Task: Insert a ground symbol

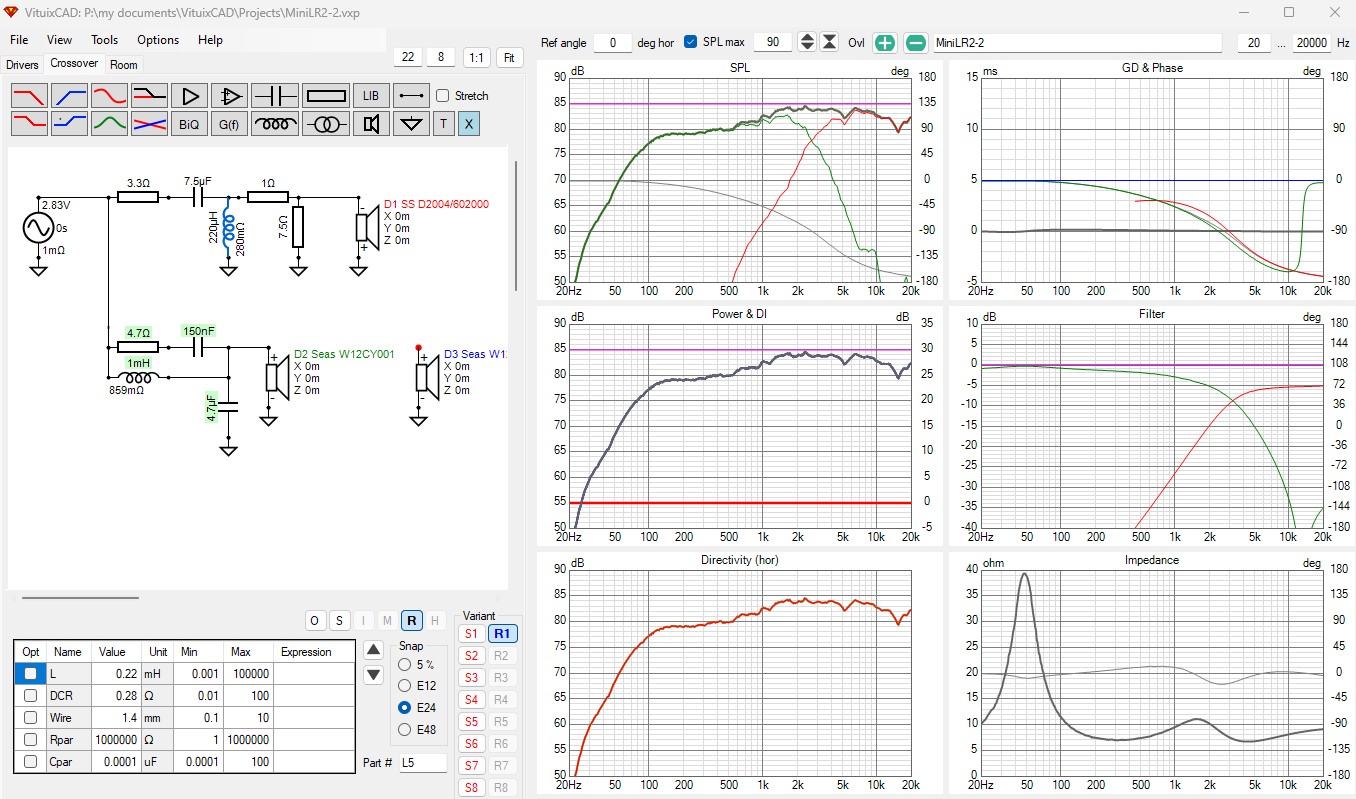Action: (410, 124)
